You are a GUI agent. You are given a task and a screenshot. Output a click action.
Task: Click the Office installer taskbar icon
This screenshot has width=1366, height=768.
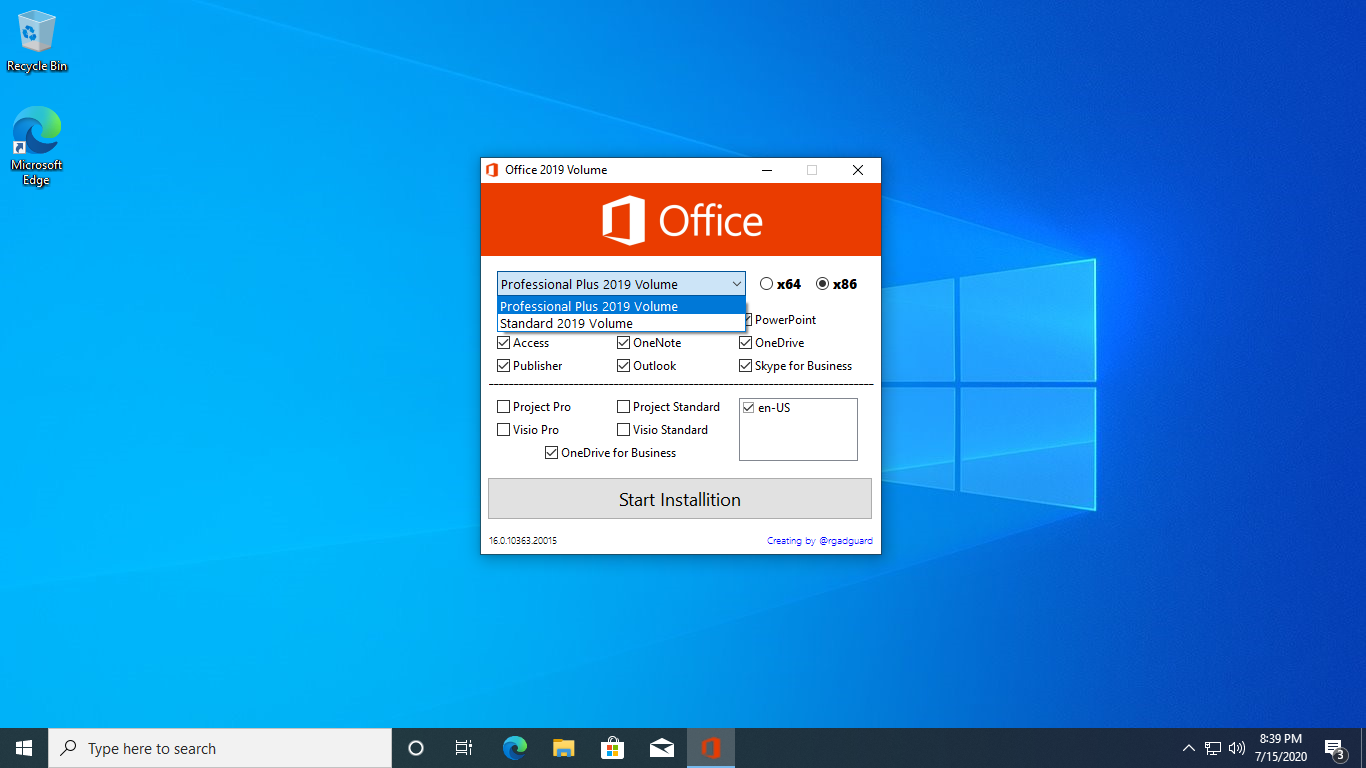[x=711, y=748]
